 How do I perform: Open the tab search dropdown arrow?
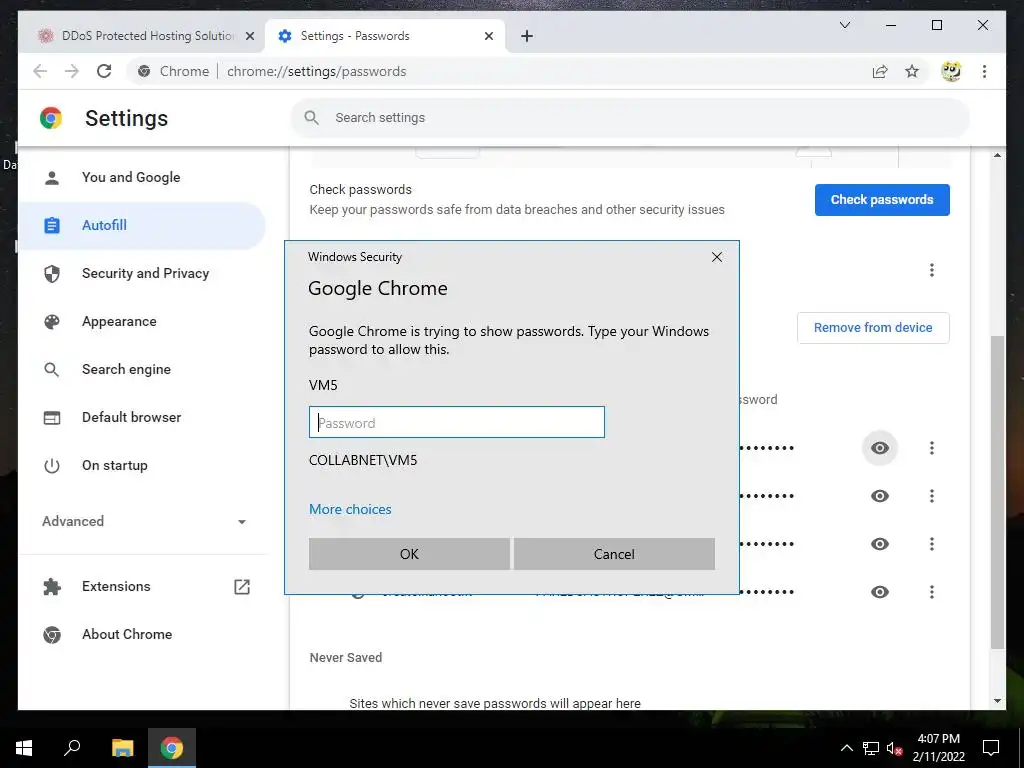pos(844,25)
